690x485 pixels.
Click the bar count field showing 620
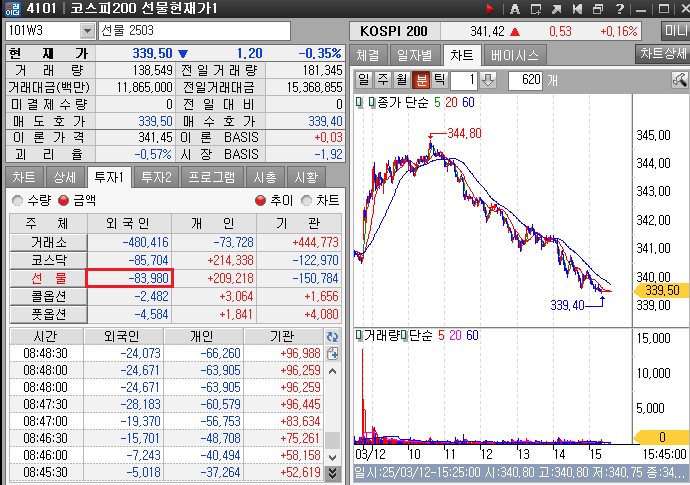(x=525, y=80)
